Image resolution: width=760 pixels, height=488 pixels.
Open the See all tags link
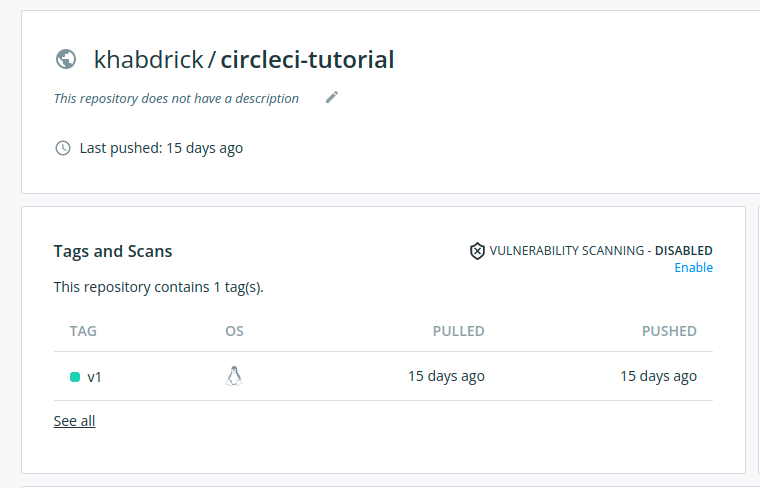(x=74, y=421)
